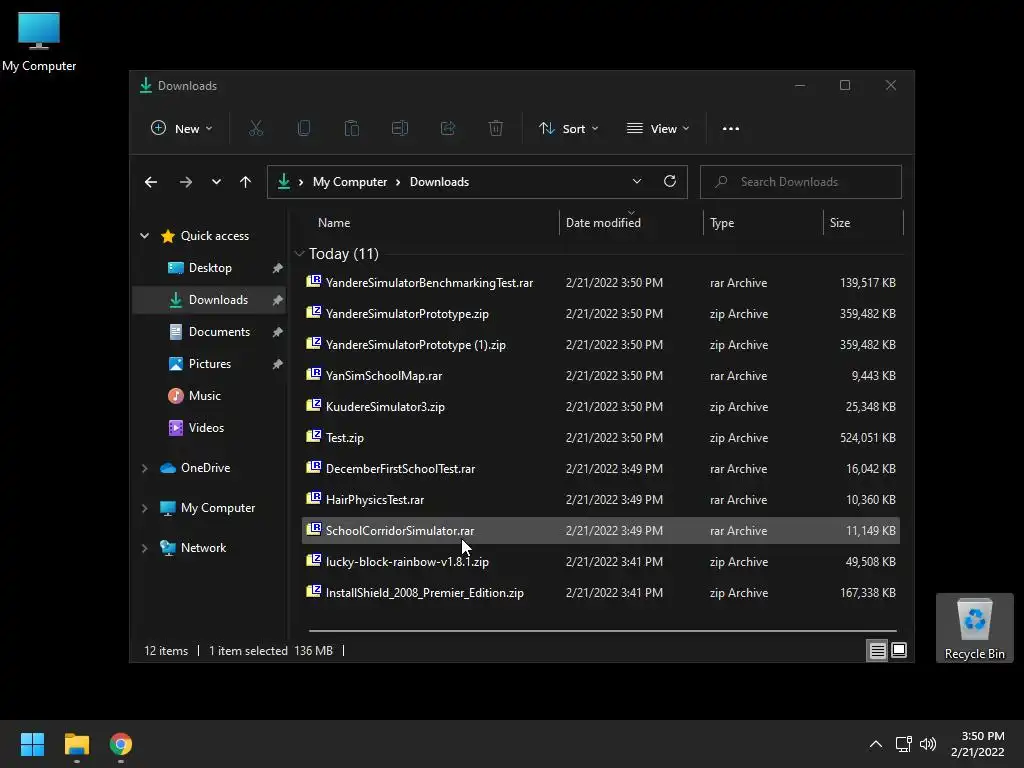Viewport: 1024px width, 768px height.
Task: Expand My Computer in navigation pane
Action: coord(144,508)
